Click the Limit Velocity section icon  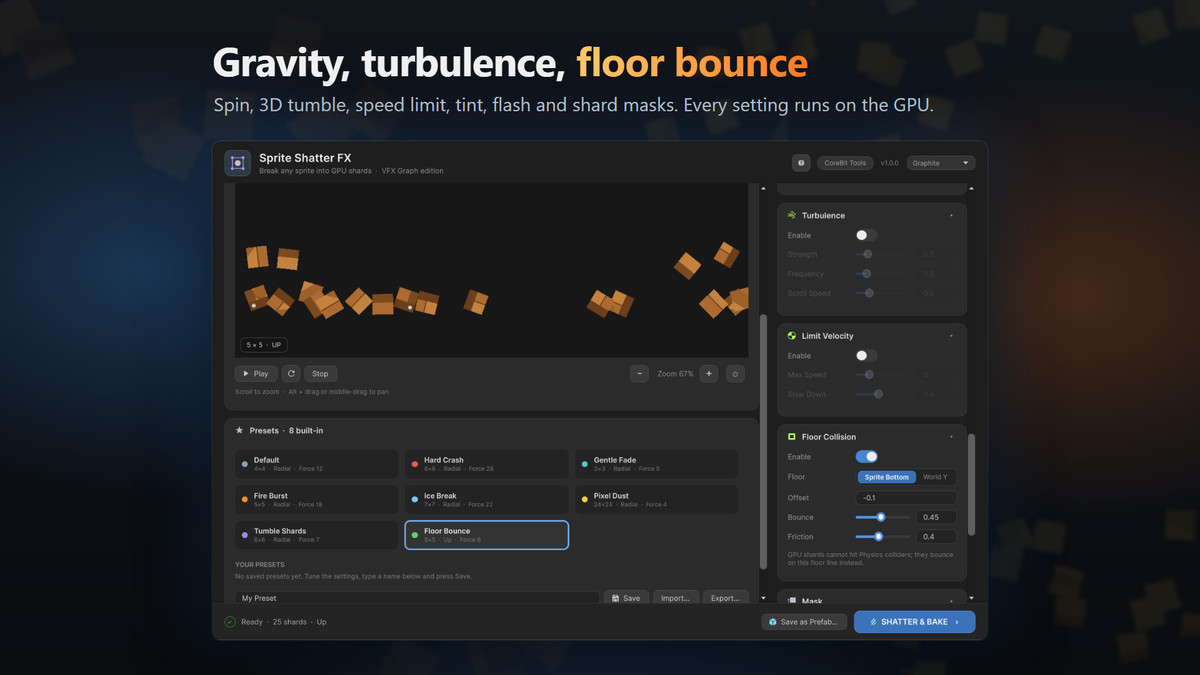(792, 336)
